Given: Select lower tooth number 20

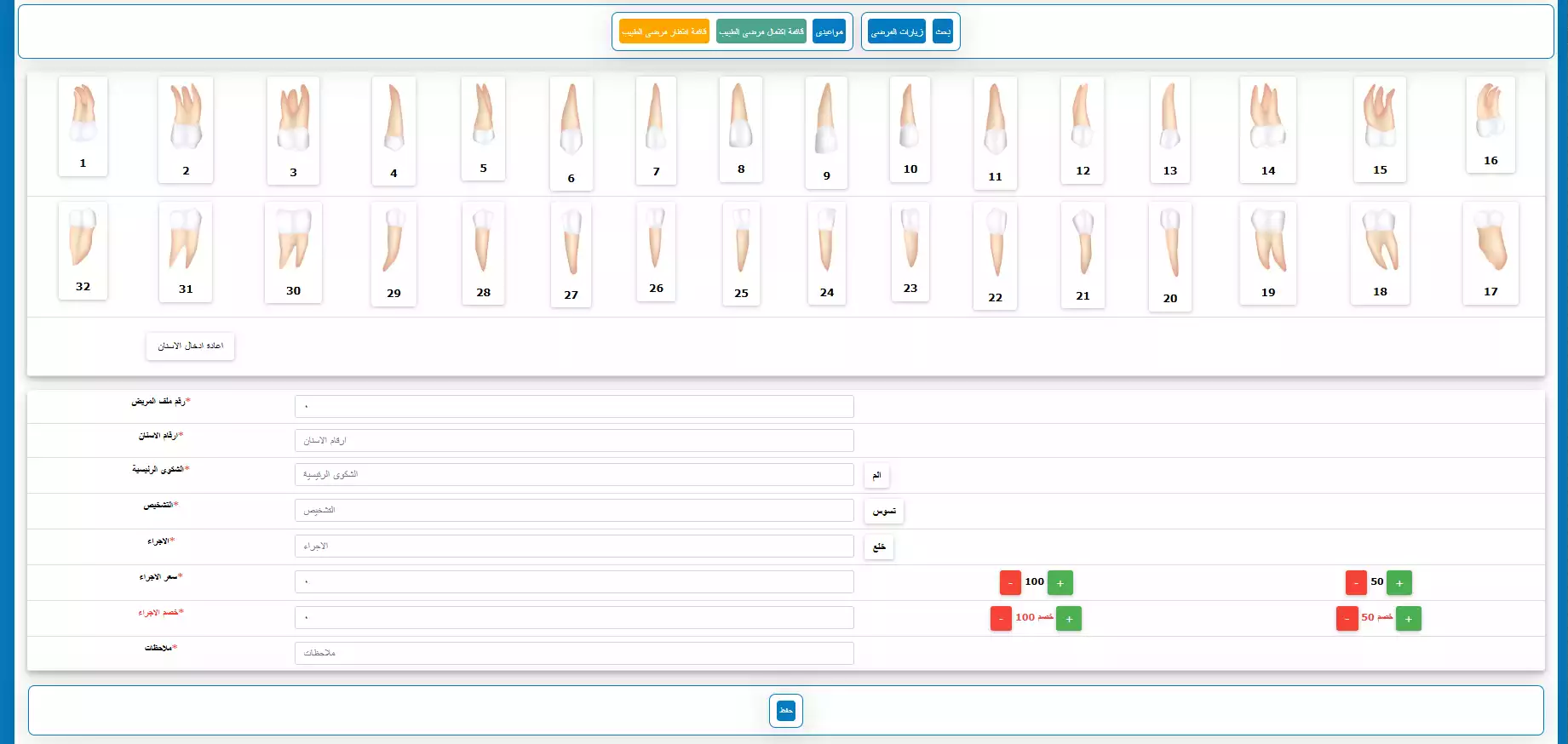Looking at the screenshot, I should click(x=1170, y=256).
